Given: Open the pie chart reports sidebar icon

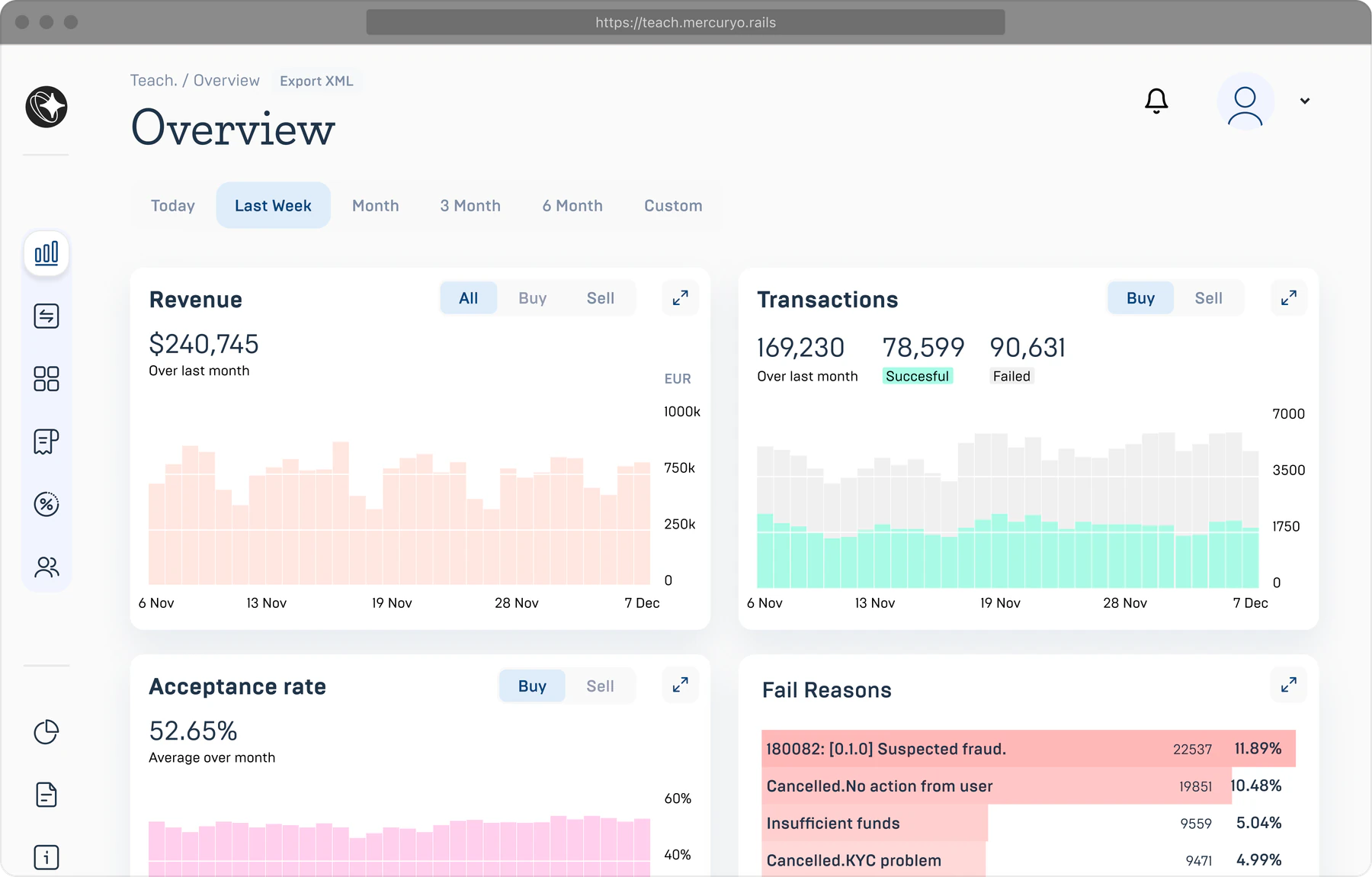Looking at the screenshot, I should [46, 732].
